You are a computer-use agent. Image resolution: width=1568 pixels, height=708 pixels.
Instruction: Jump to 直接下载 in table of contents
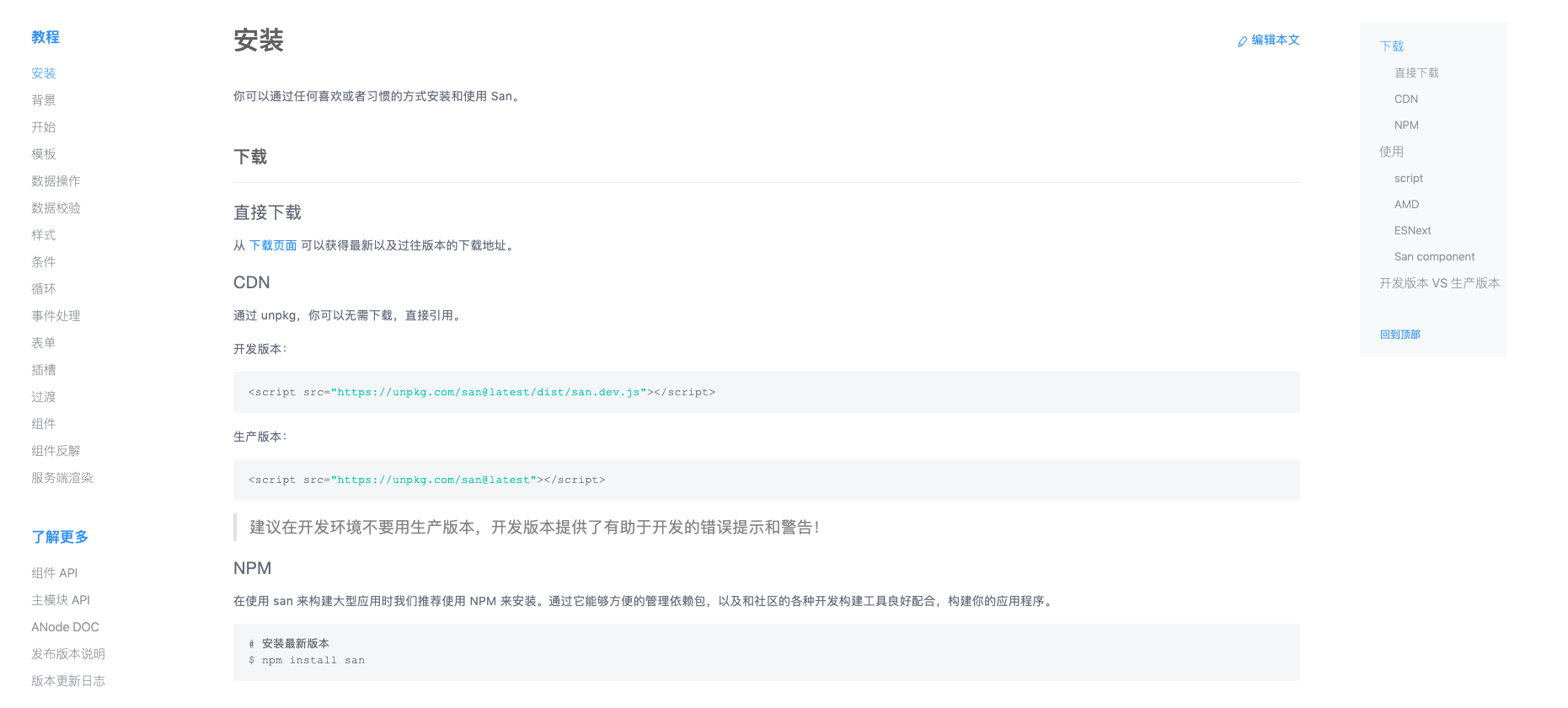[1416, 73]
